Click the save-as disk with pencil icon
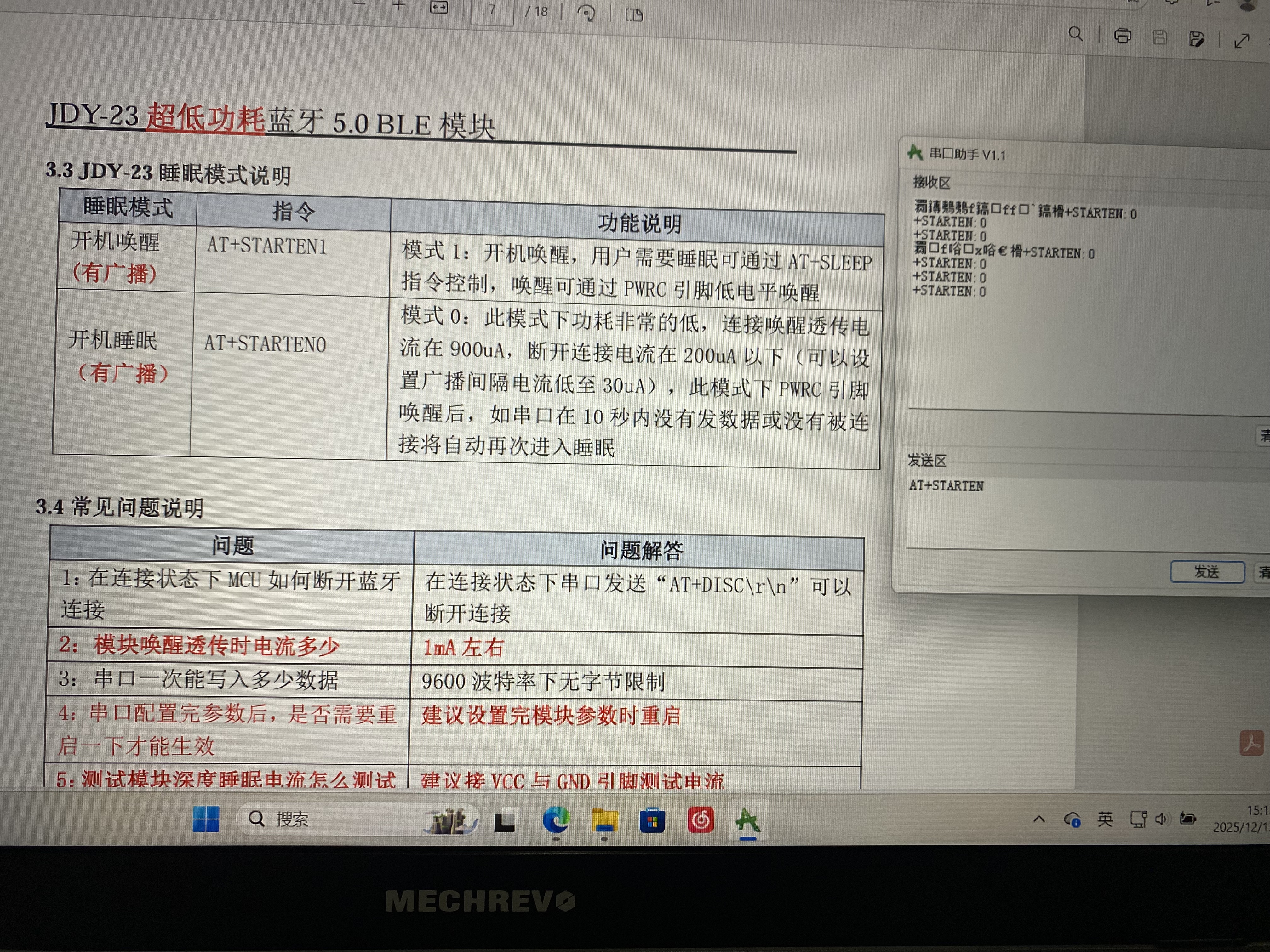This screenshot has width=1270, height=952. 1197,39
